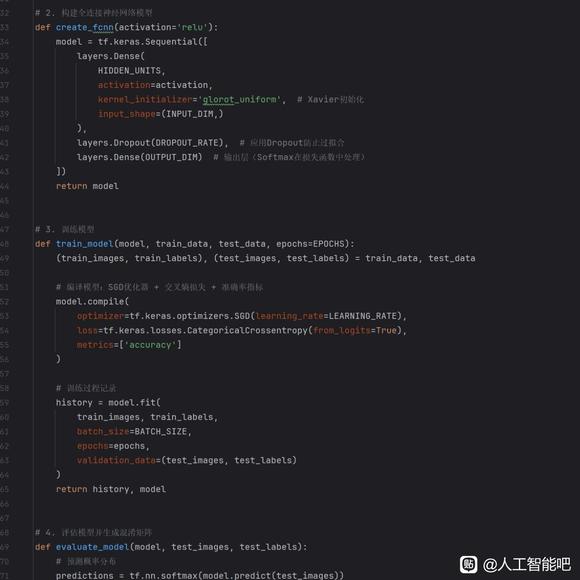580x580 pixels.
Task: Select the HIDDEN_UNITS constant
Action: point(129,71)
